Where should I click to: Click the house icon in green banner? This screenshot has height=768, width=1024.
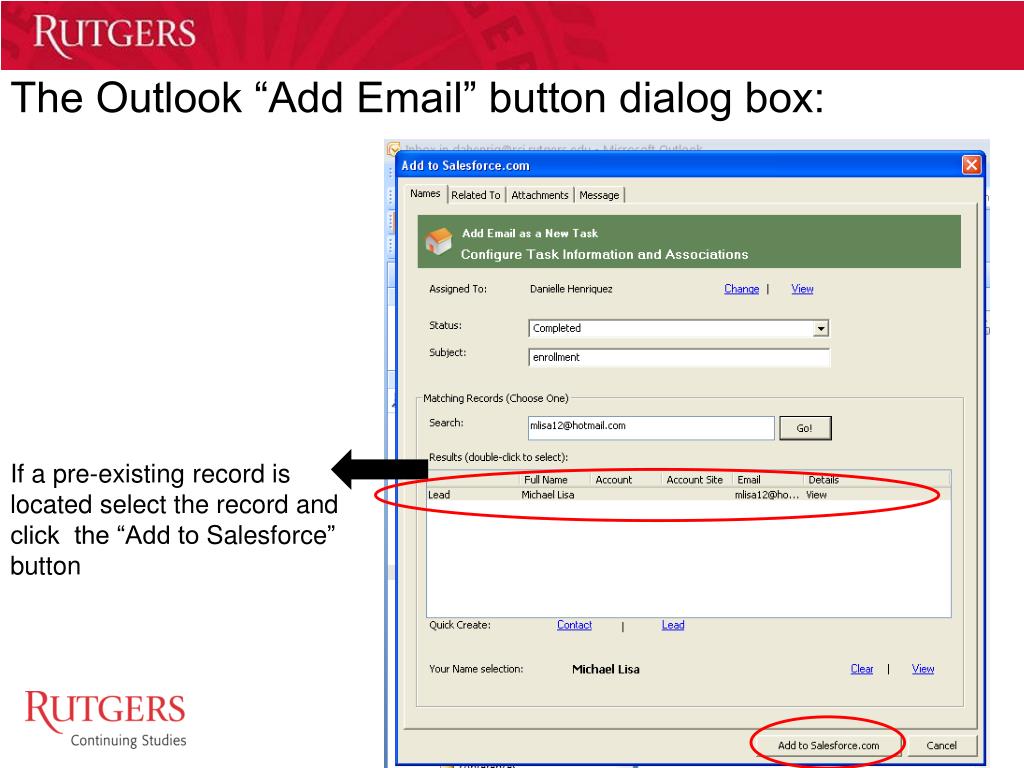(x=439, y=241)
